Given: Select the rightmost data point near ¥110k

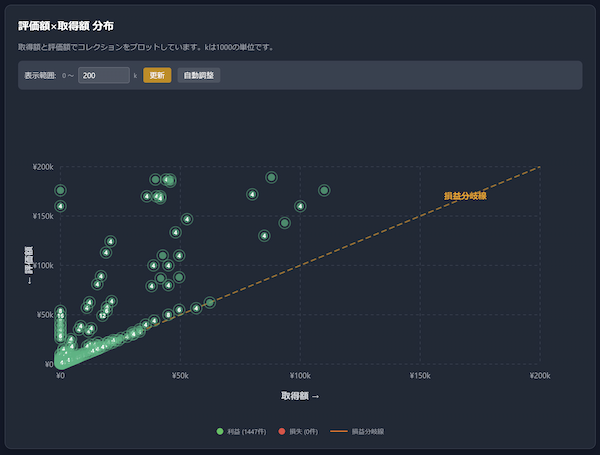Looking at the screenshot, I should coord(324,190).
